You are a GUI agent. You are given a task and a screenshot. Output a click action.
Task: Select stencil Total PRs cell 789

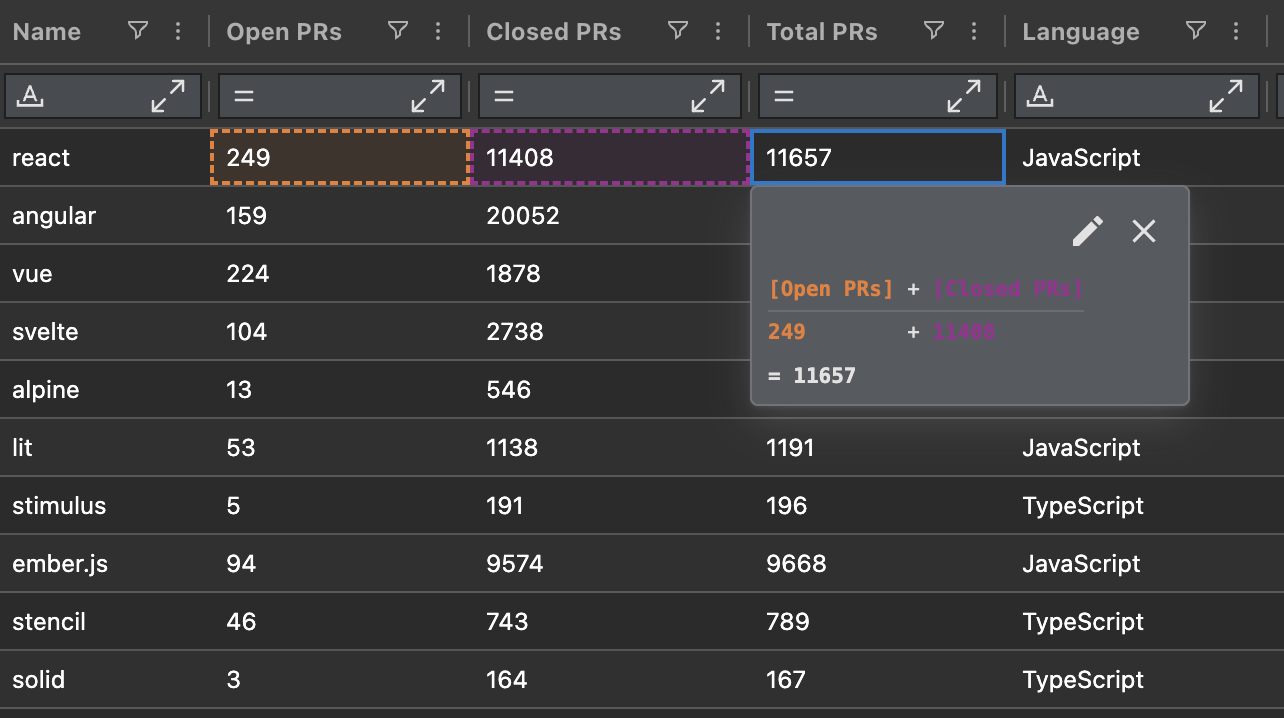coord(877,621)
